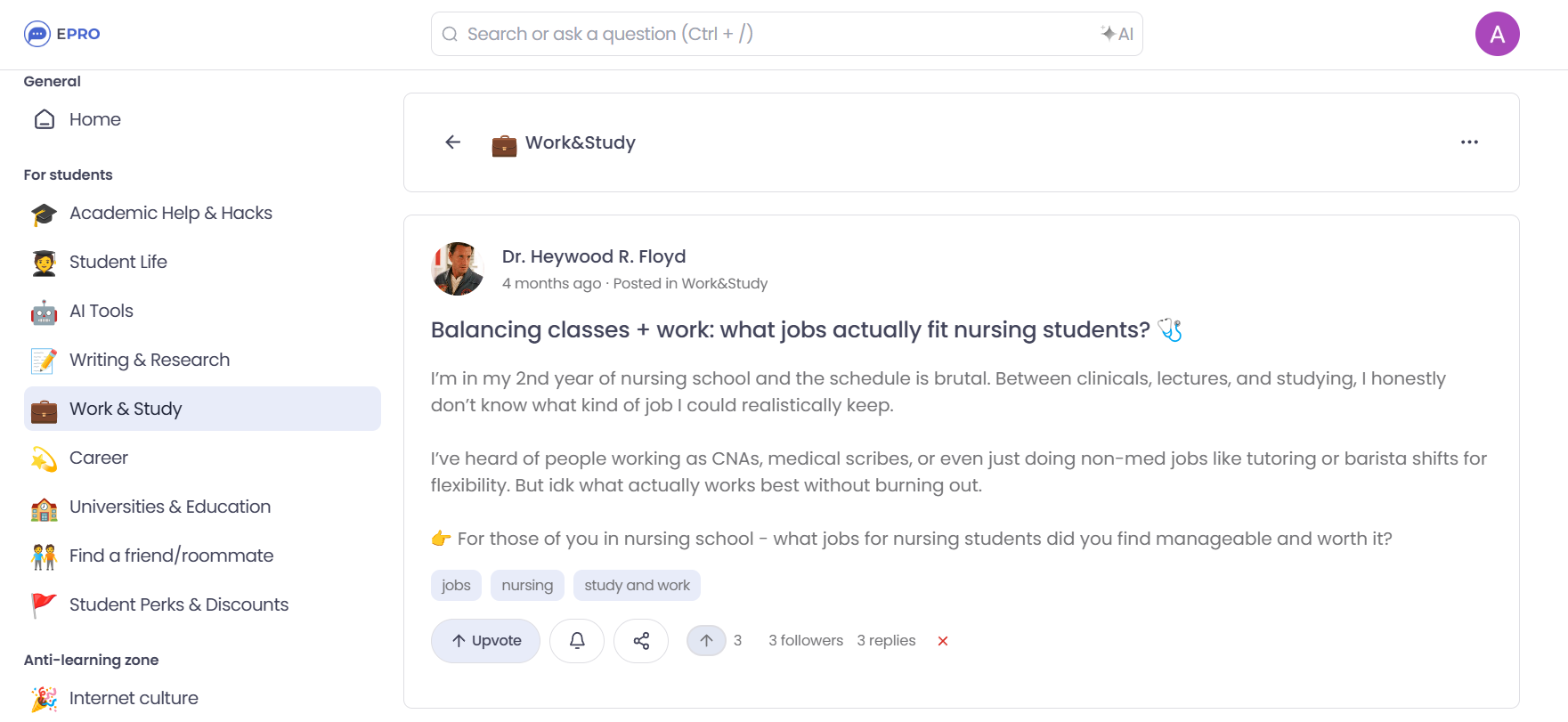Select Career in the sidebar

99,458
